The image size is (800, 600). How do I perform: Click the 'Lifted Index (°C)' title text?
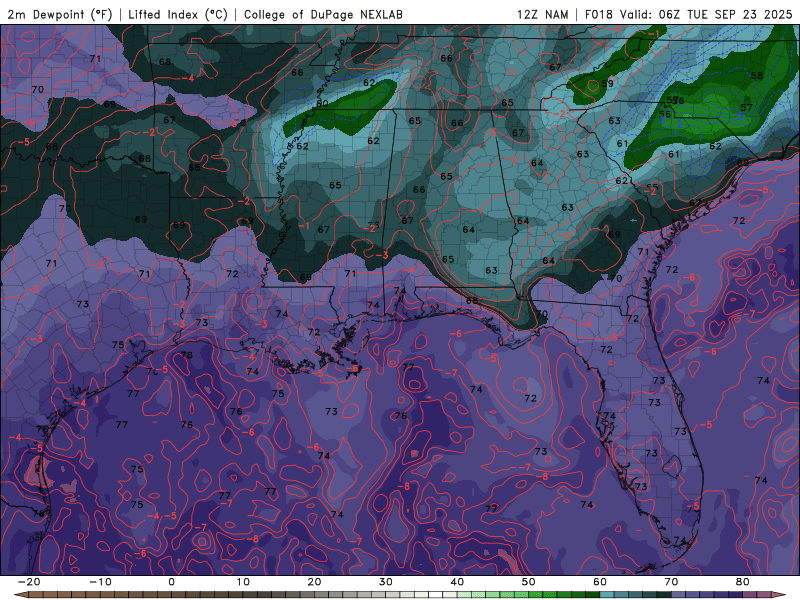178,14
